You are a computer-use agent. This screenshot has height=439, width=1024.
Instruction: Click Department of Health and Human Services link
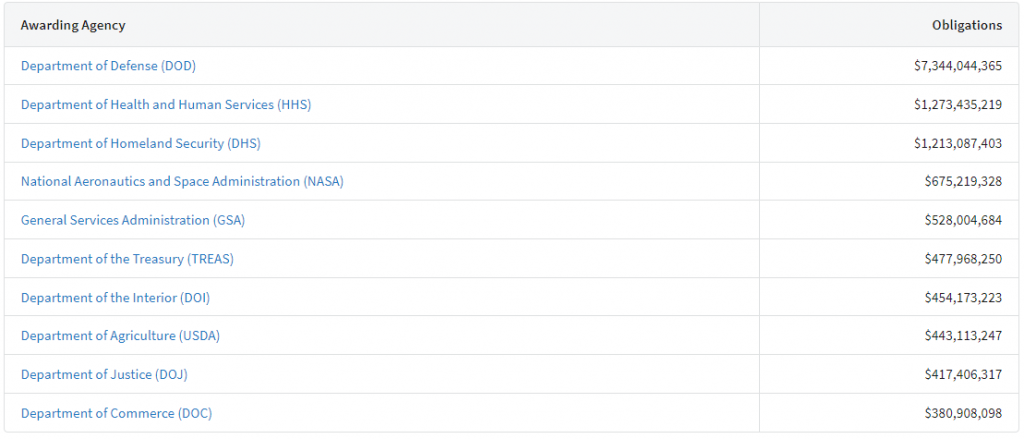(x=166, y=105)
